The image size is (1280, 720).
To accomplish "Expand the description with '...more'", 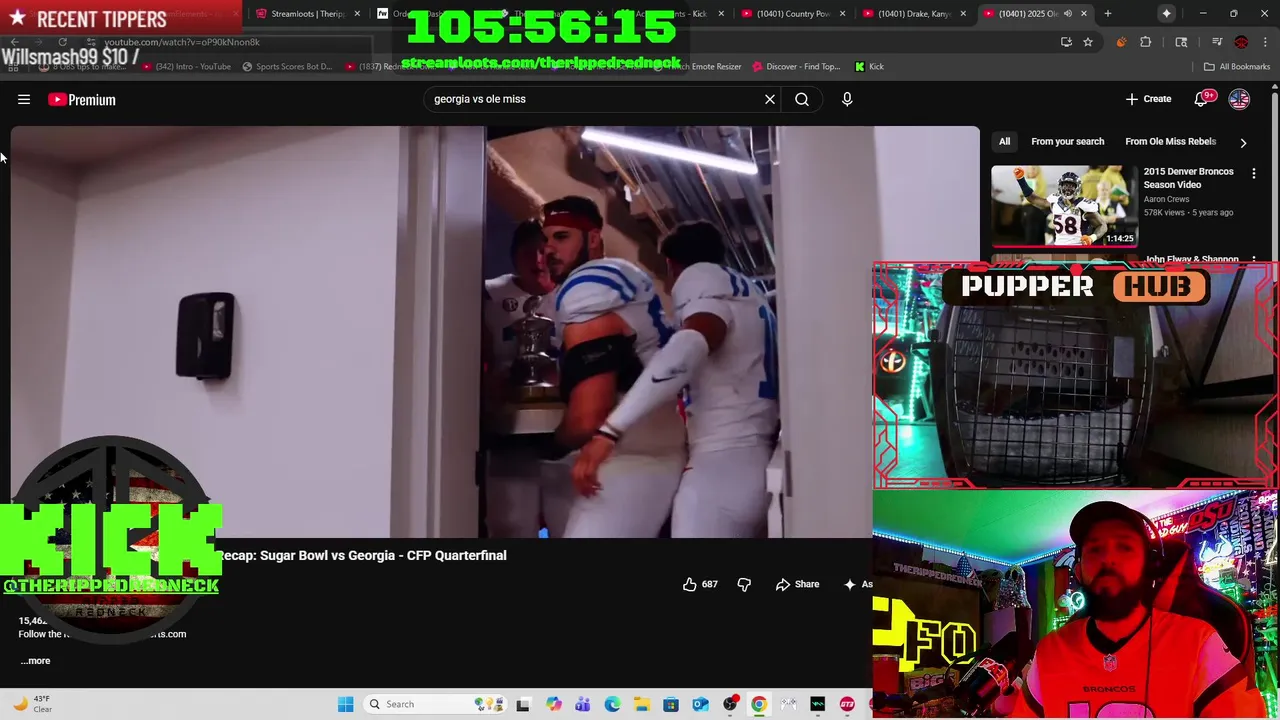I will click(x=35, y=660).
